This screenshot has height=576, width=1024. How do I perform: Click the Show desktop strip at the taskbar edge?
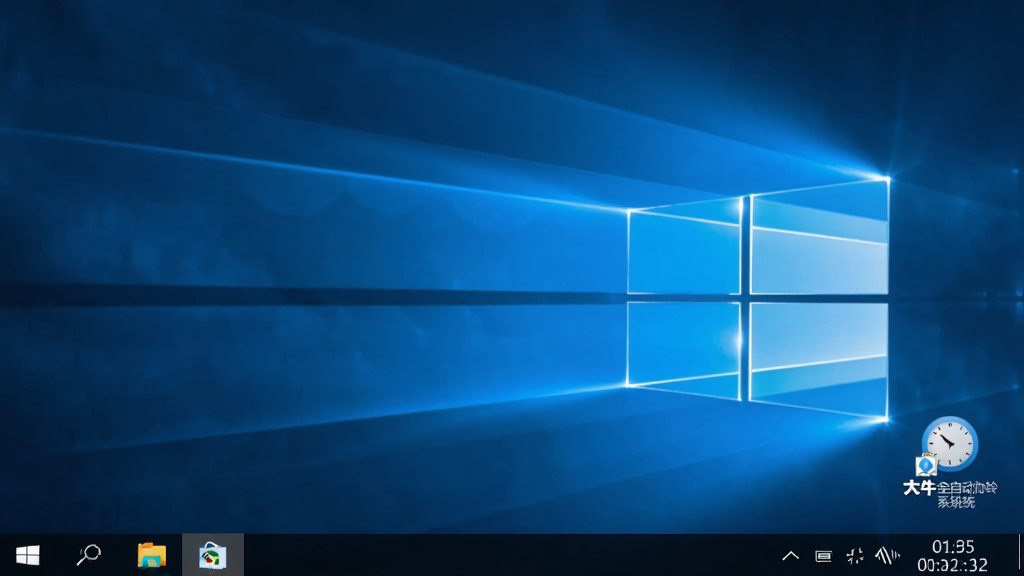1020,555
